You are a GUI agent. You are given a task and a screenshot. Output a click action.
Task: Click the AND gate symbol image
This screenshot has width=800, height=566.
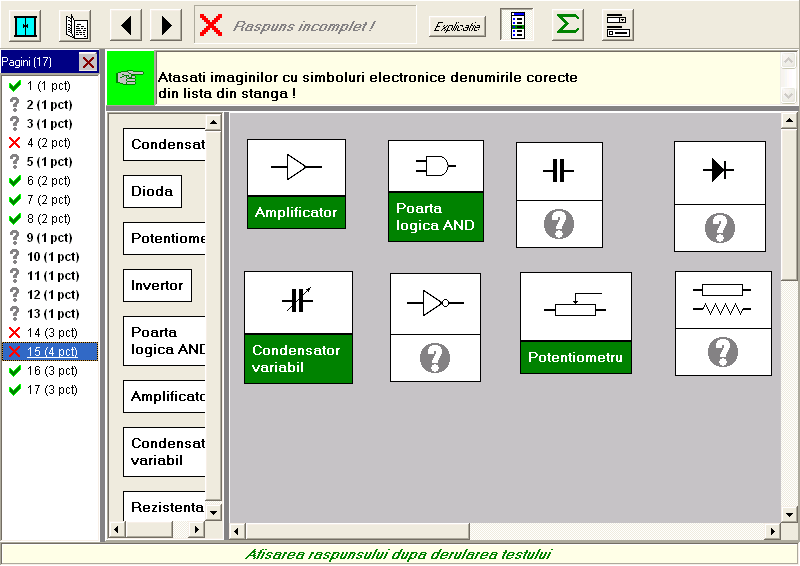(436, 166)
